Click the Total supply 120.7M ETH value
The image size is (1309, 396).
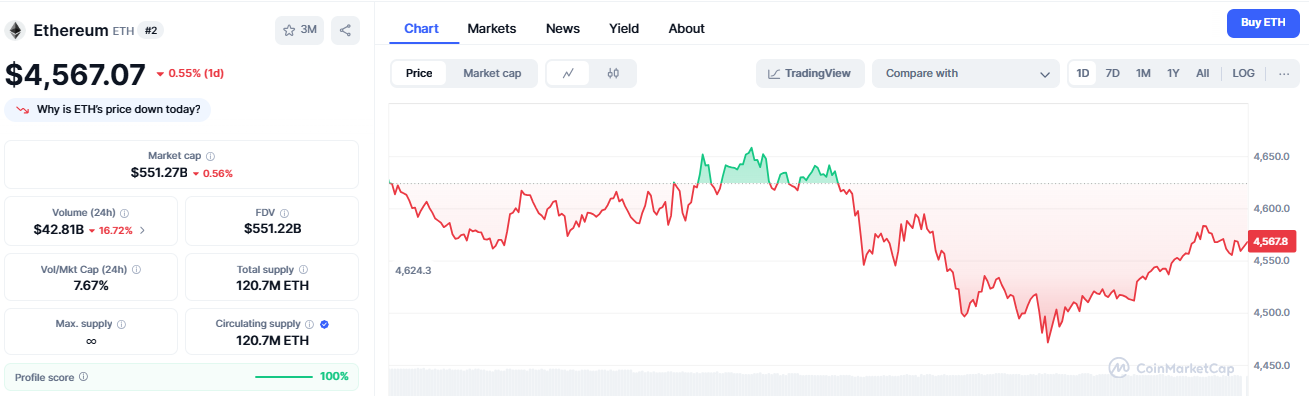click(272, 285)
